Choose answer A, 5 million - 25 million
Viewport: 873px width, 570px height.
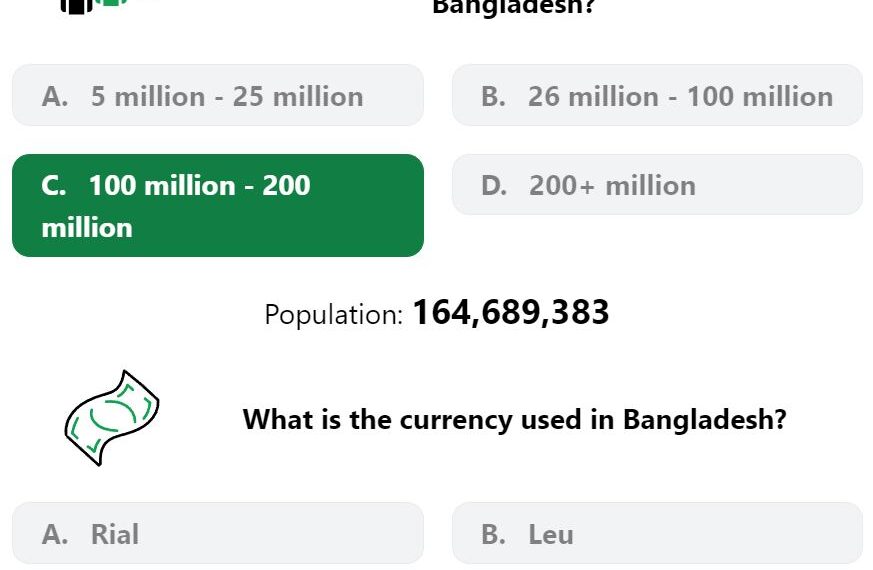coord(218,95)
